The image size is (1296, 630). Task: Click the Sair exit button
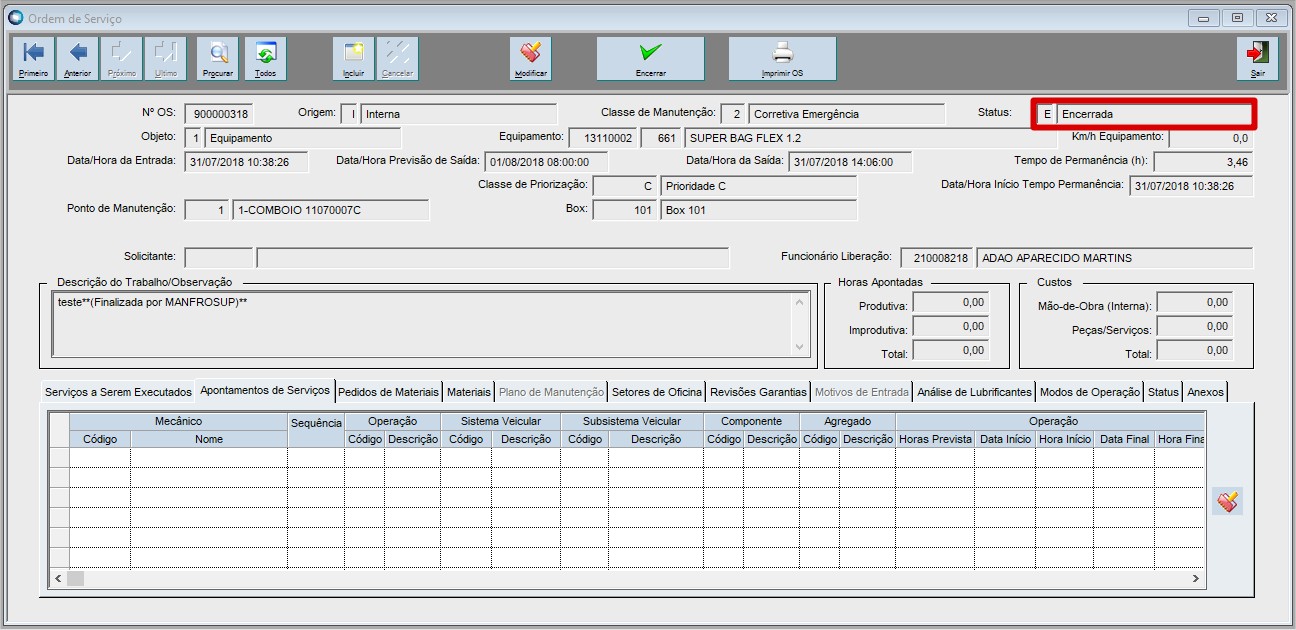(1257, 59)
